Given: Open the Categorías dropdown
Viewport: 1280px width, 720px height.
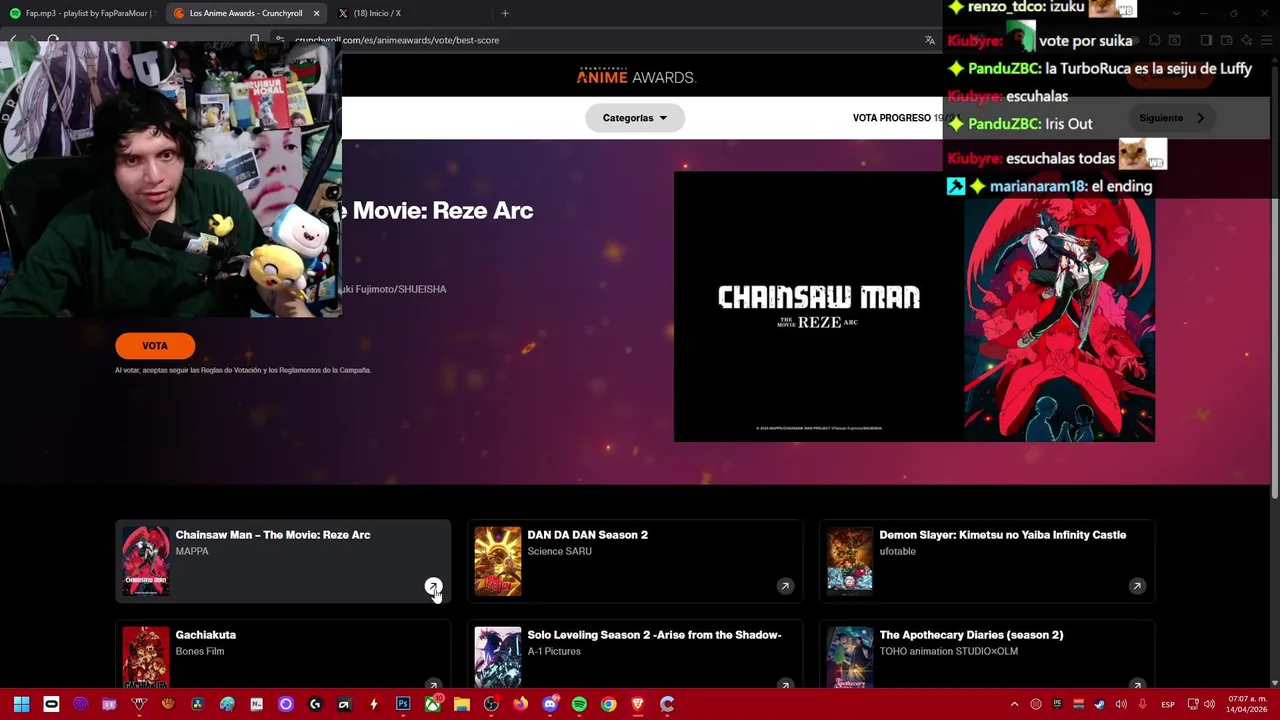Looking at the screenshot, I should coord(635,118).
